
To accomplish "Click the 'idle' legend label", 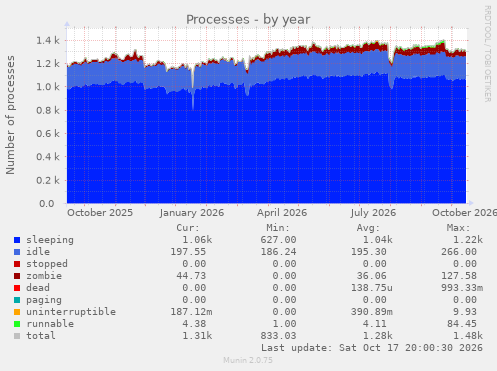I will [38, 252].
